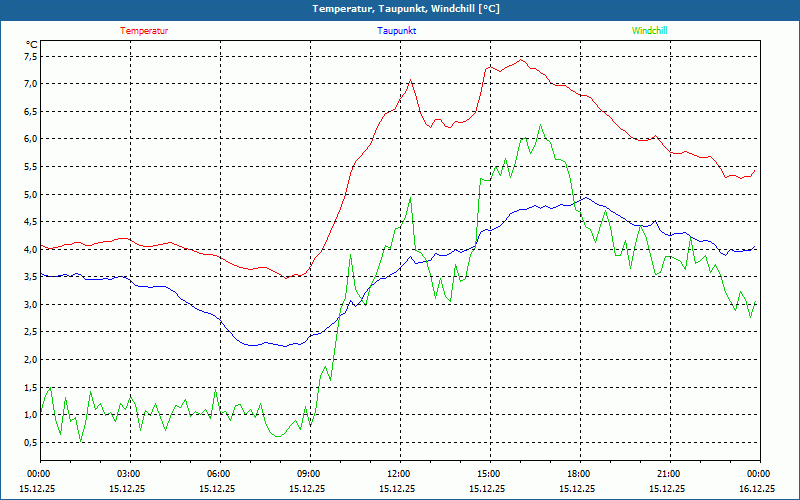This screenshot has width=800, height=500.
Task: Click the 12:00 time axis label
Action: coord(400,474)
